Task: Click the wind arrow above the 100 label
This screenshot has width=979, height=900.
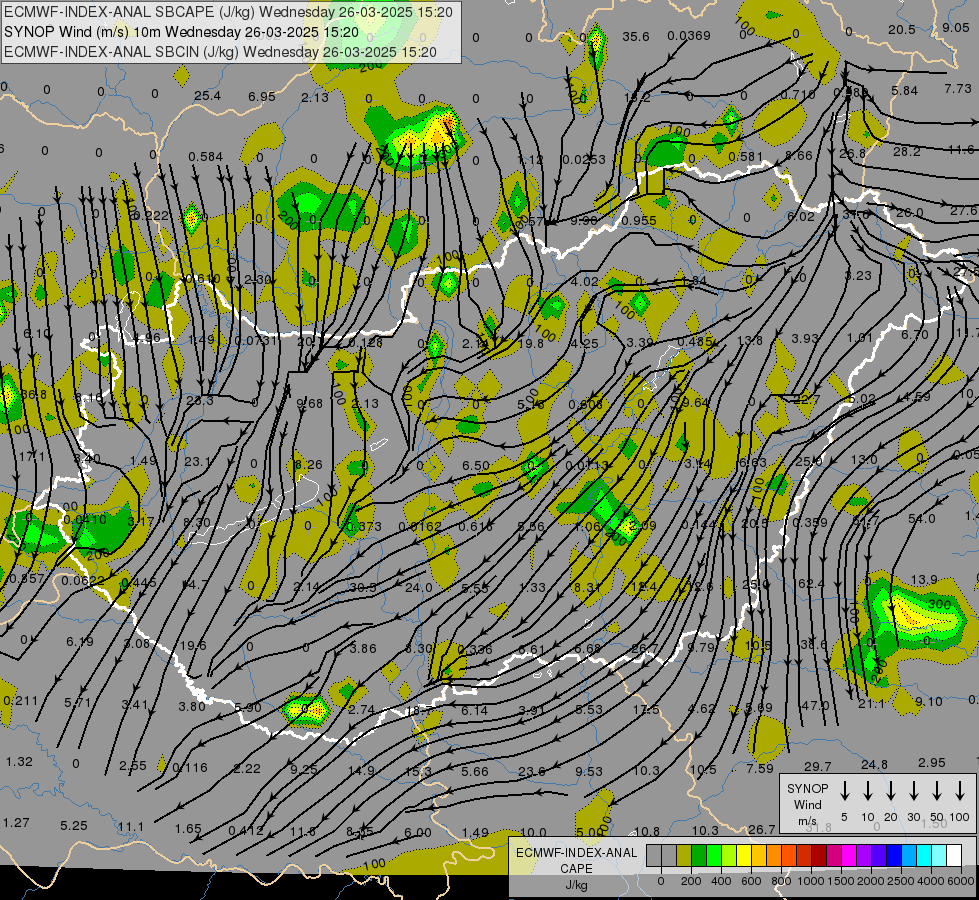Action: pyautogui.click(x=960, y=791)
